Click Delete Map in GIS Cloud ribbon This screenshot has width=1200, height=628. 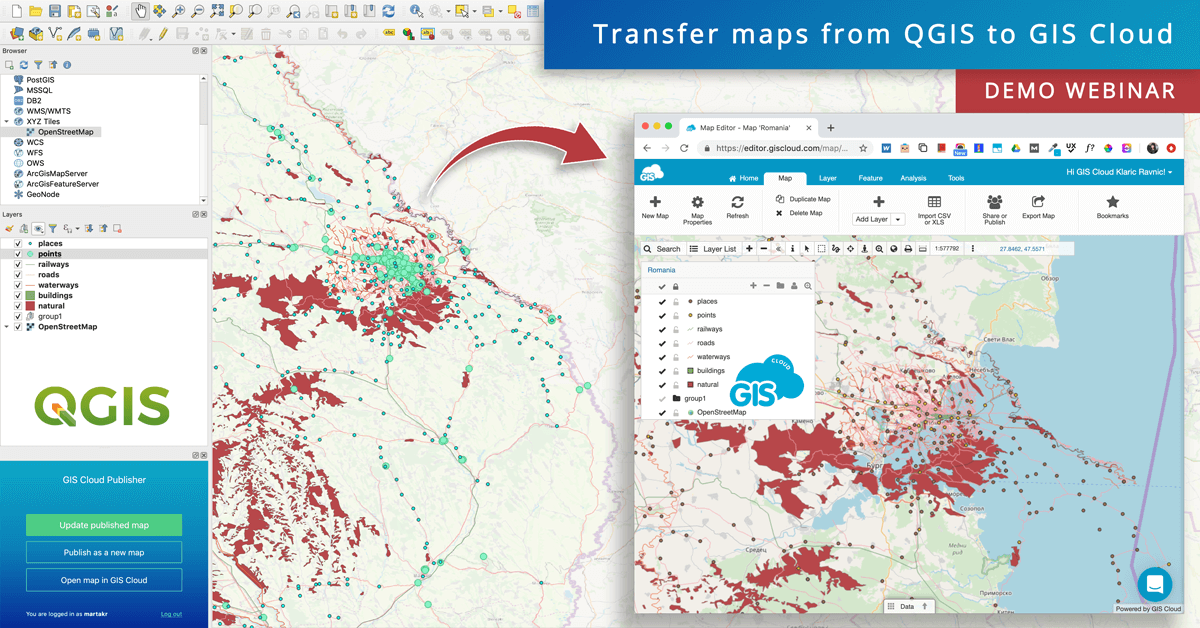(799, 213)
